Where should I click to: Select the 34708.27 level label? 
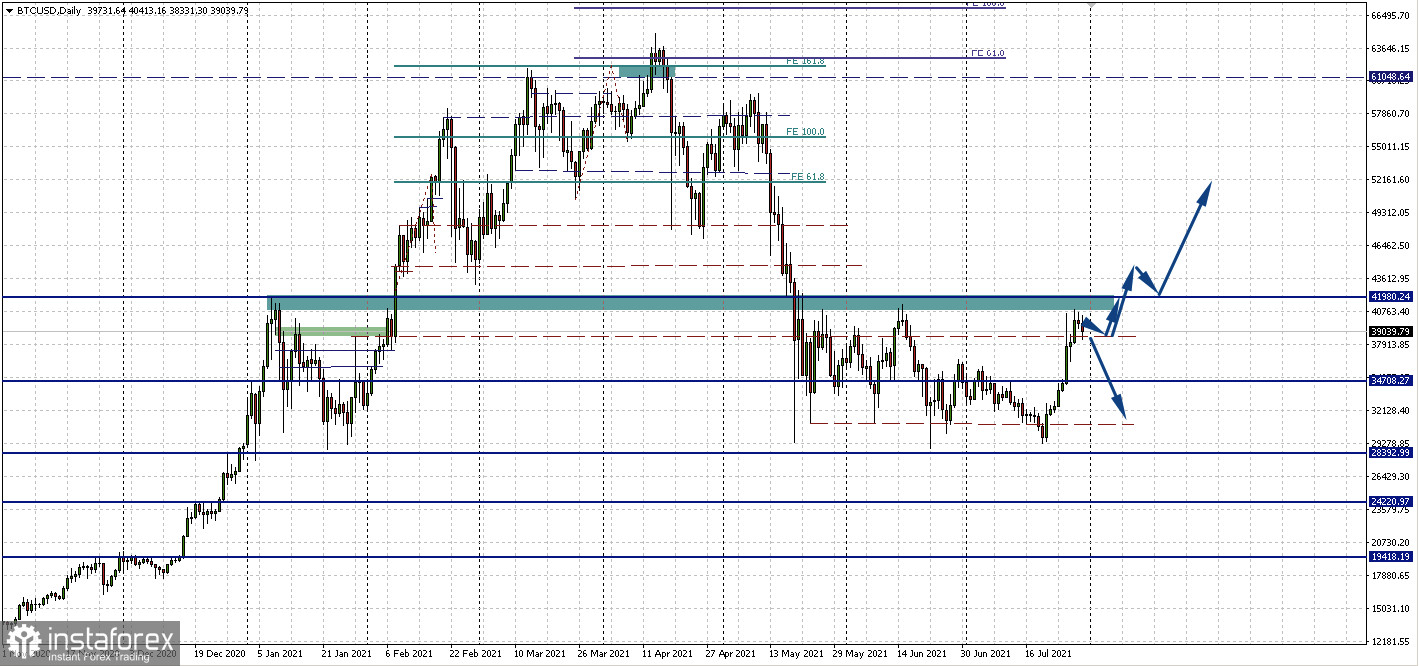click(1391, 381)
